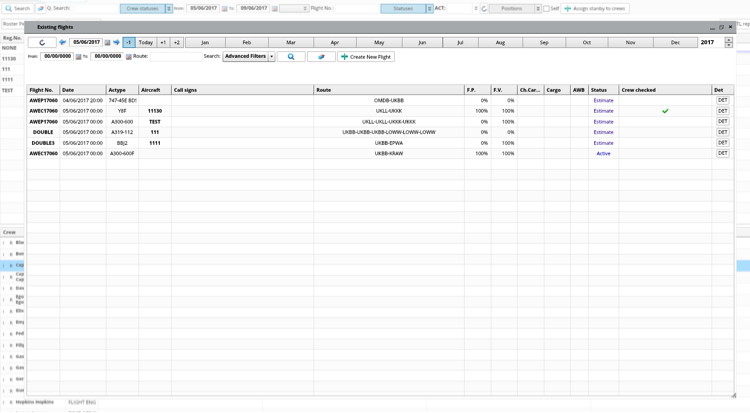Click the Route input field
The width and height of the screenshot is (750, 413).
[x=175, y=57]
